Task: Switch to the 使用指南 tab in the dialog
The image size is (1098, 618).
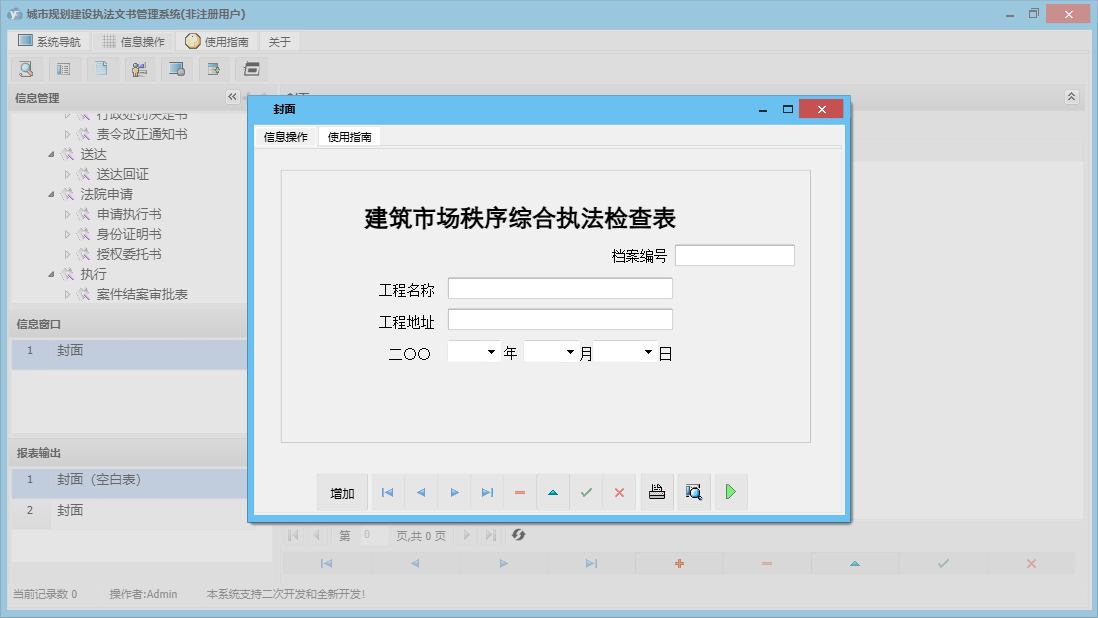Action: [x=349, y=136]
